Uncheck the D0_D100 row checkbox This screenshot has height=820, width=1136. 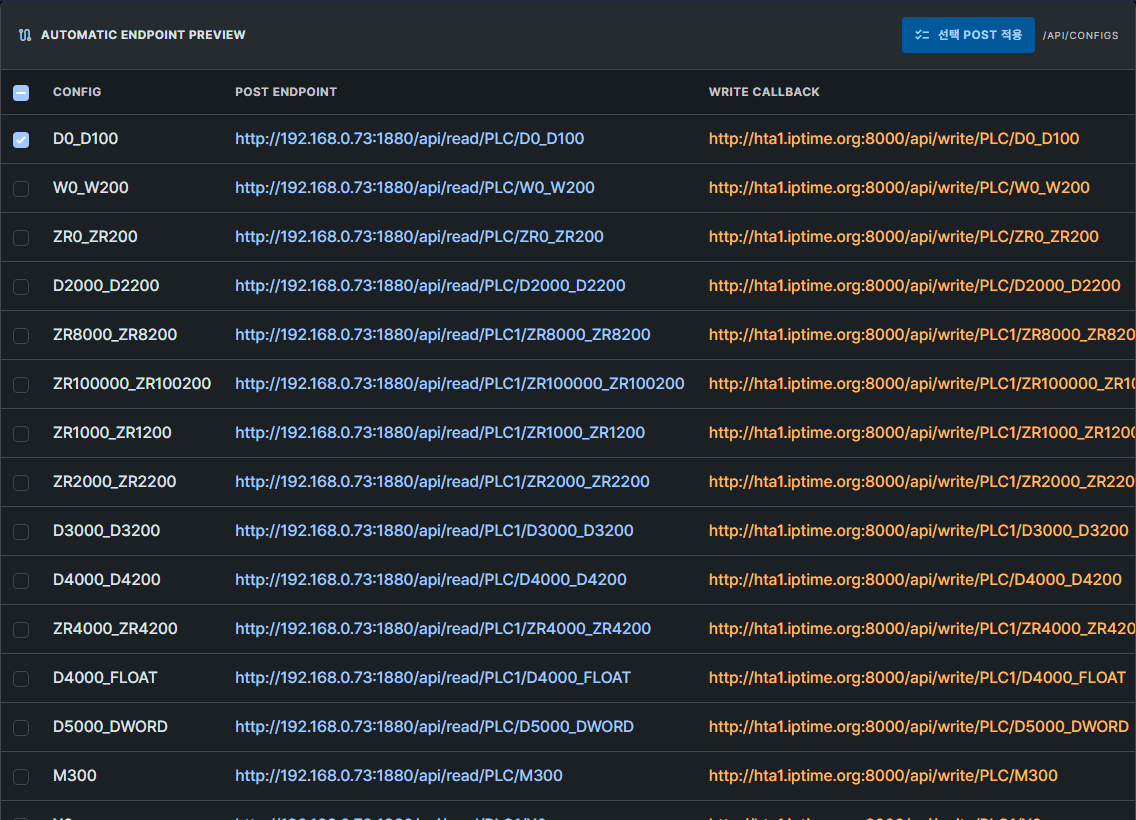point(21,139)
